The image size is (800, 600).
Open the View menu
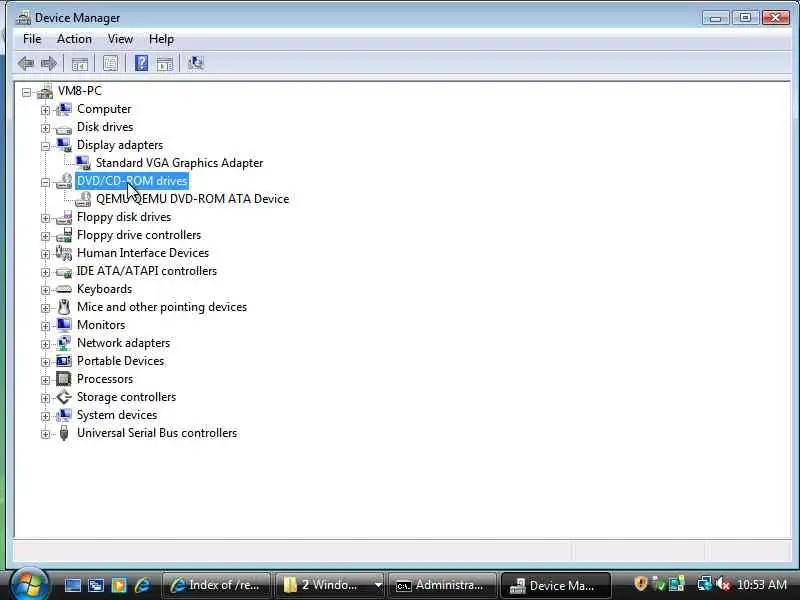[120, 39]
